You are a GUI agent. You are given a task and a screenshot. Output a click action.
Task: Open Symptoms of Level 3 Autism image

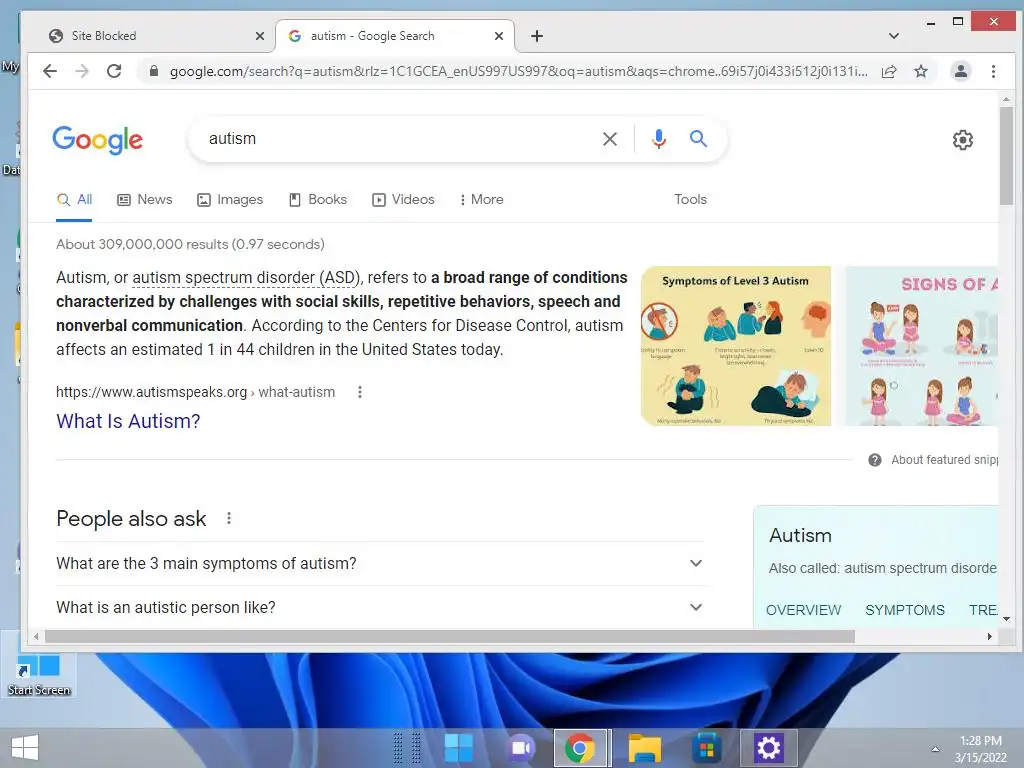[x=735, y=346]
